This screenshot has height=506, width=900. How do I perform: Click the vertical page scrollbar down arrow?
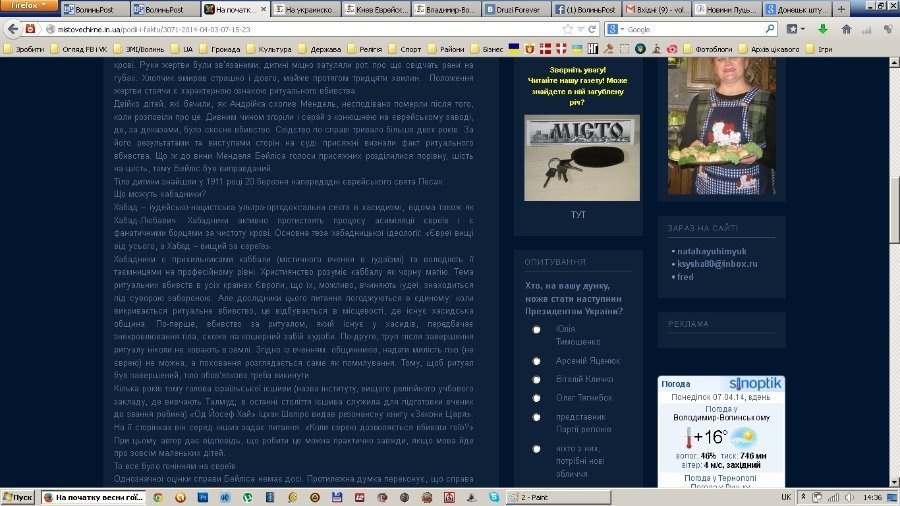click(893, 480)
